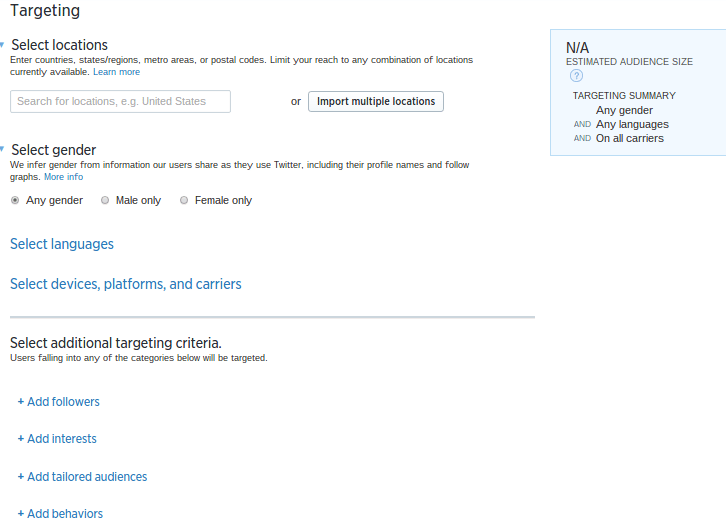Screen dimensions: 726x520
Task: Choose the Female only radio option
Action: (x=184, y=201)
